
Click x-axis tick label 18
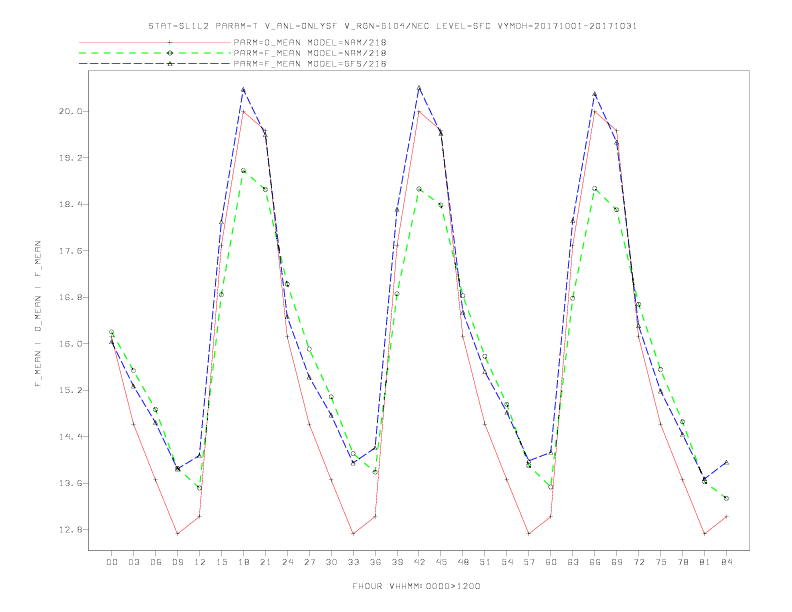tap(243, 562)
